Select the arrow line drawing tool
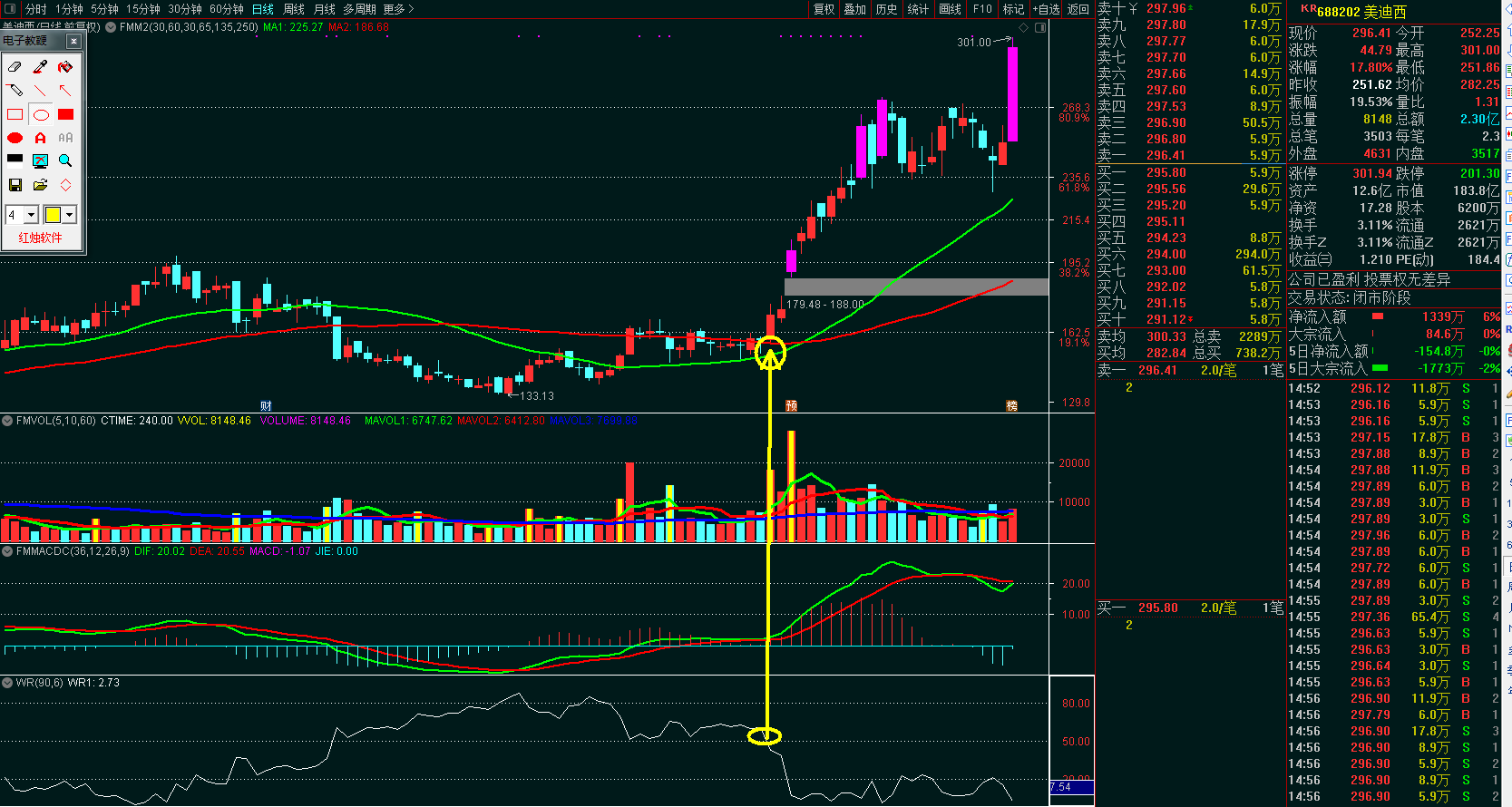This screenshot has height=807, width=1512. (65, 91)
